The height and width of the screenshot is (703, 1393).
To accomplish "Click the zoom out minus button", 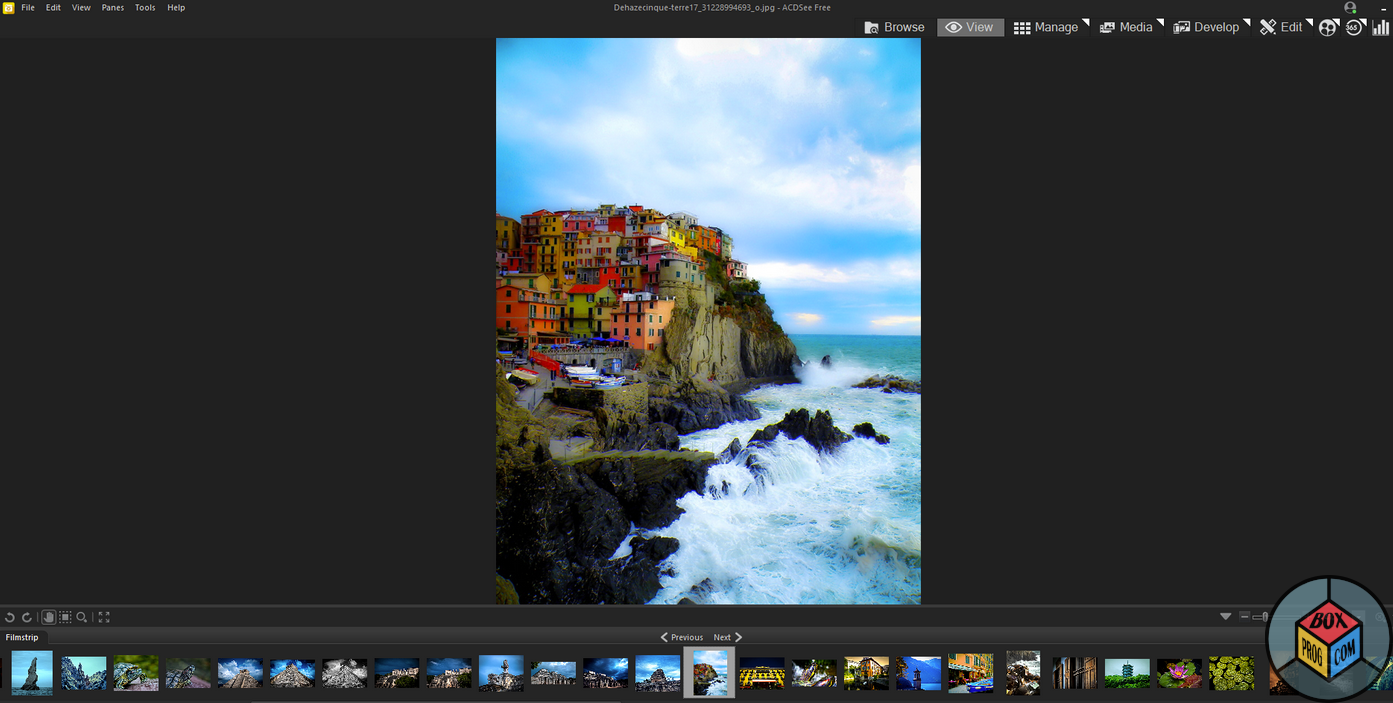I will 1244,617.
